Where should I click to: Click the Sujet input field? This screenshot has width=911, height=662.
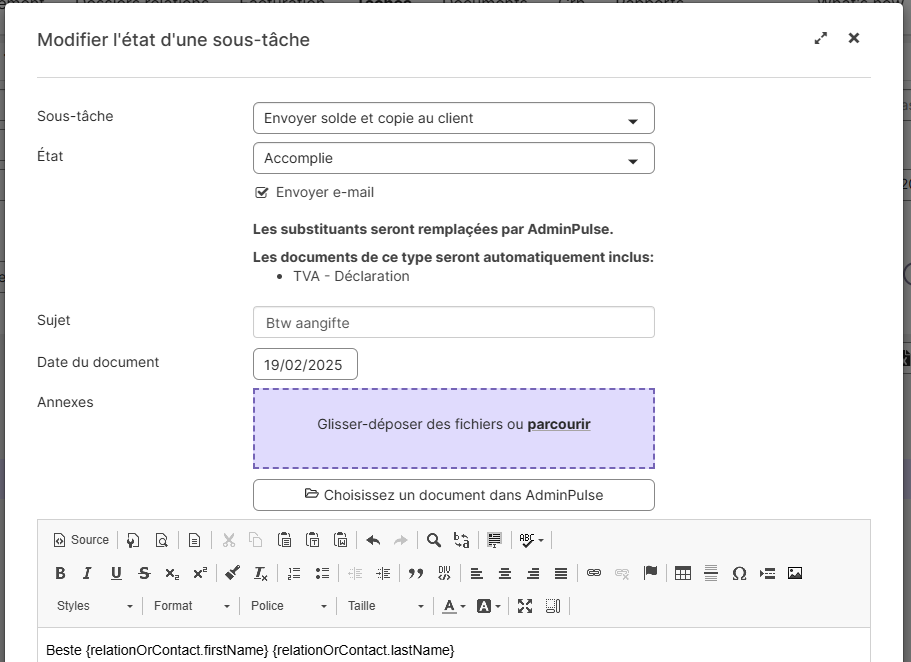click(453, 322)
